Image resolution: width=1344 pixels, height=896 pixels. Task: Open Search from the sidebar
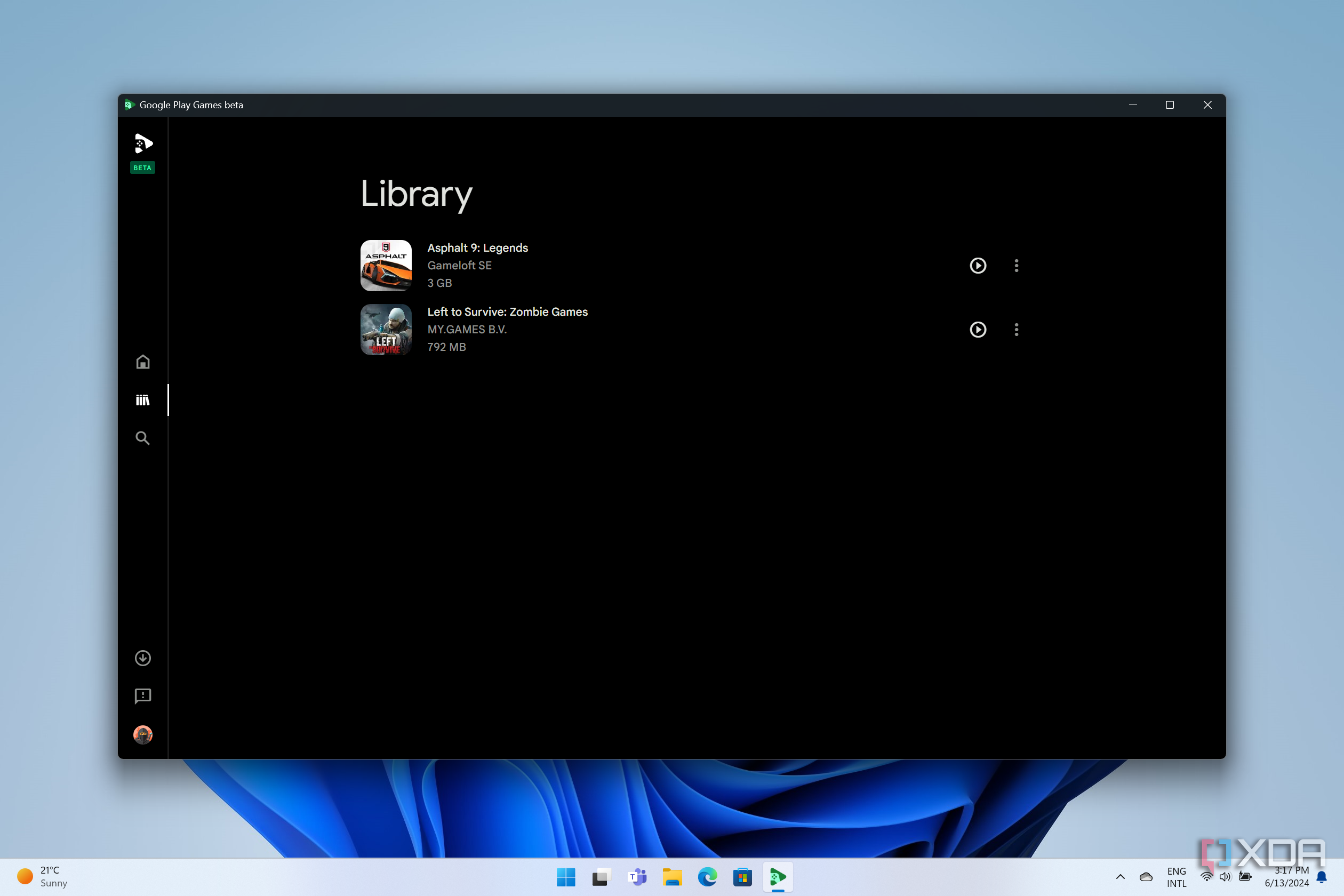[x=143, y=438]
